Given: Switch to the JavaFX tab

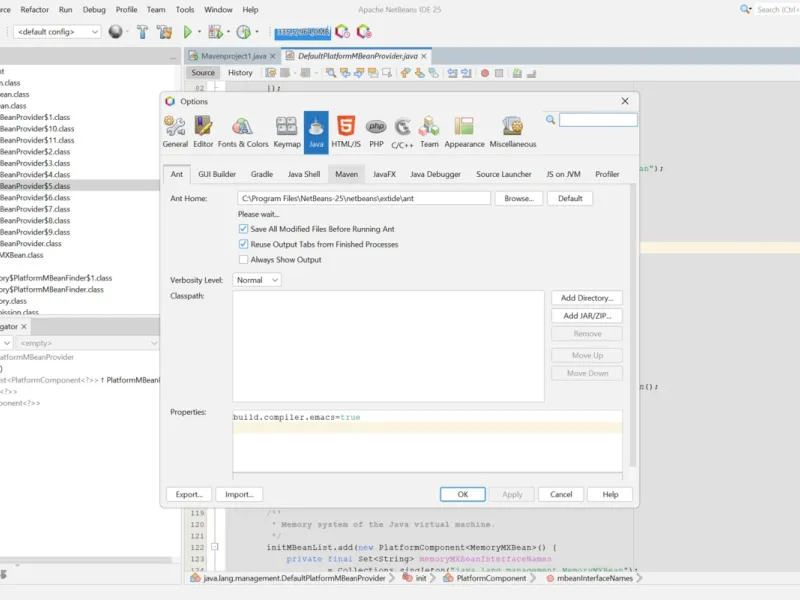Looking at the screenshot, I should 384,174.
